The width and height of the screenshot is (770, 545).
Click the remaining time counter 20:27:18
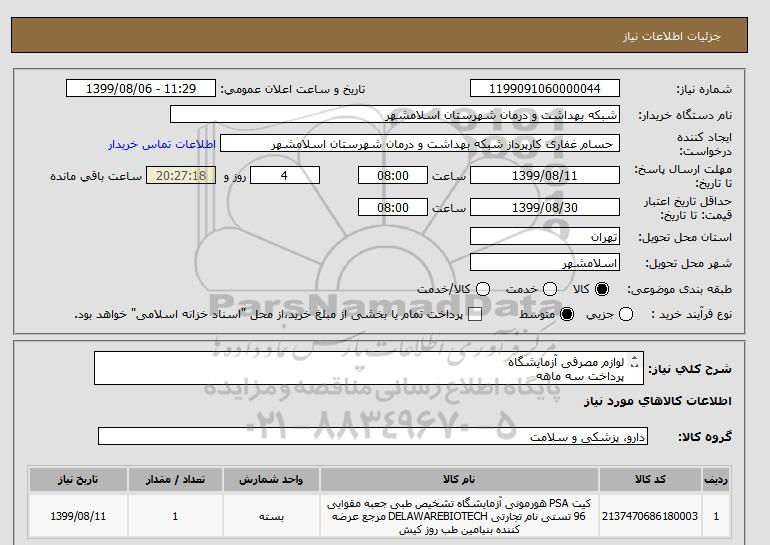coord(181,175)
